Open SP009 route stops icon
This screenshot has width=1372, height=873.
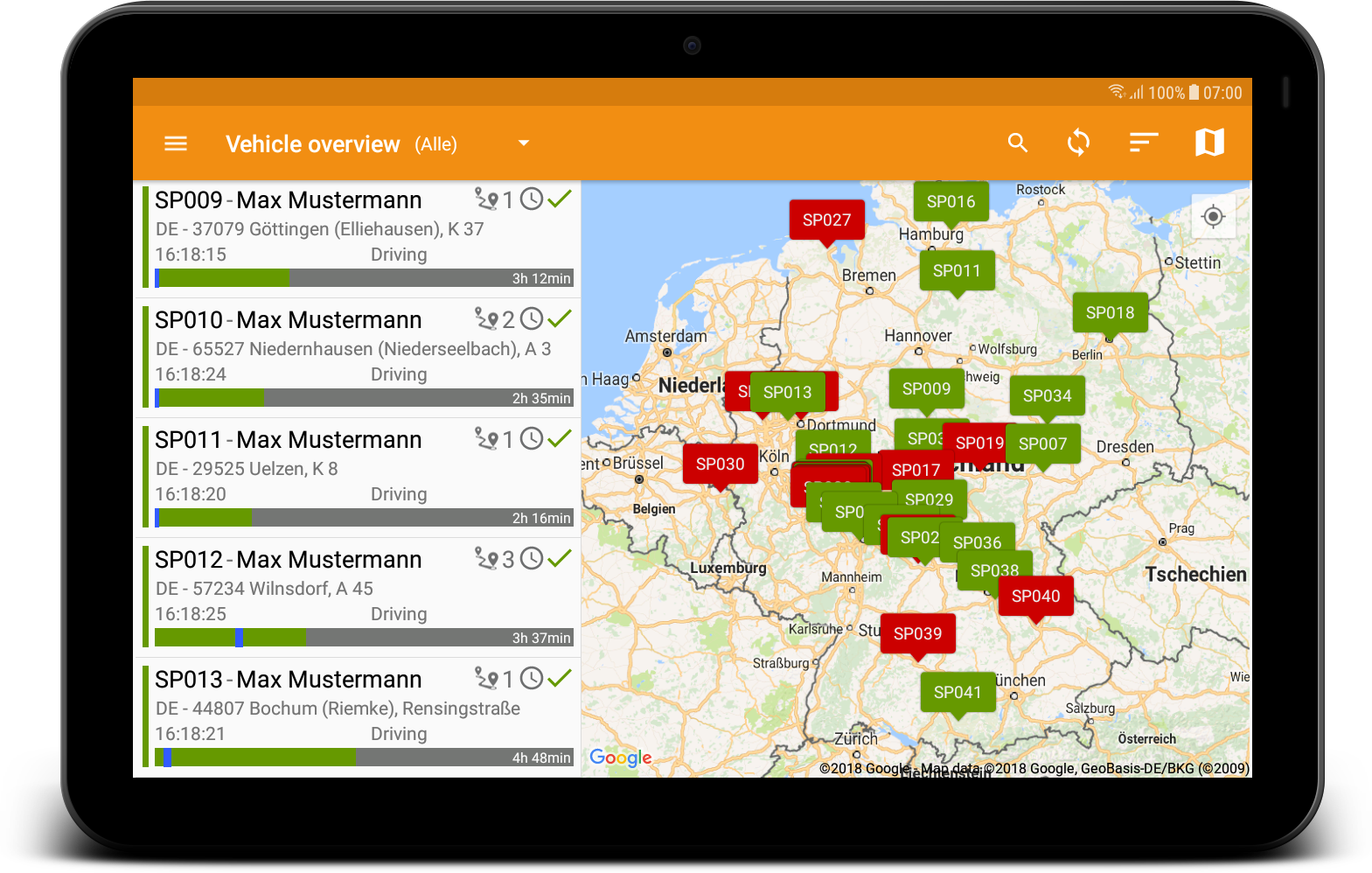(487, 199)
